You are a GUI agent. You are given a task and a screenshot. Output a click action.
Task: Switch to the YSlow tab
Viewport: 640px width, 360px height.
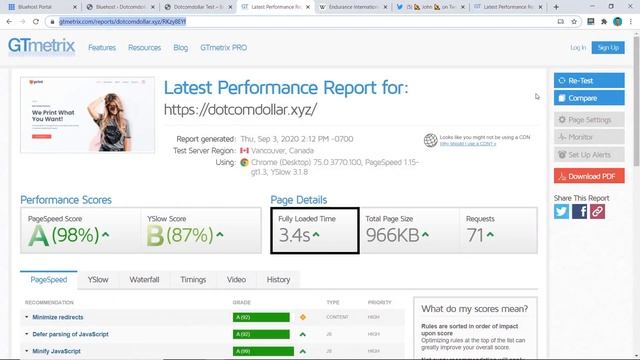point(98,280)
